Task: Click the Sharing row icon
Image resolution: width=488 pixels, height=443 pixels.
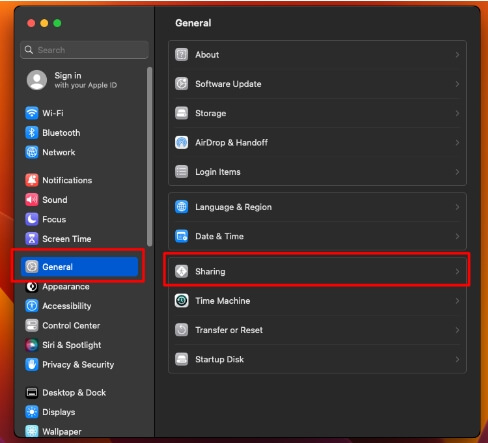Action: tap(182, 271)
